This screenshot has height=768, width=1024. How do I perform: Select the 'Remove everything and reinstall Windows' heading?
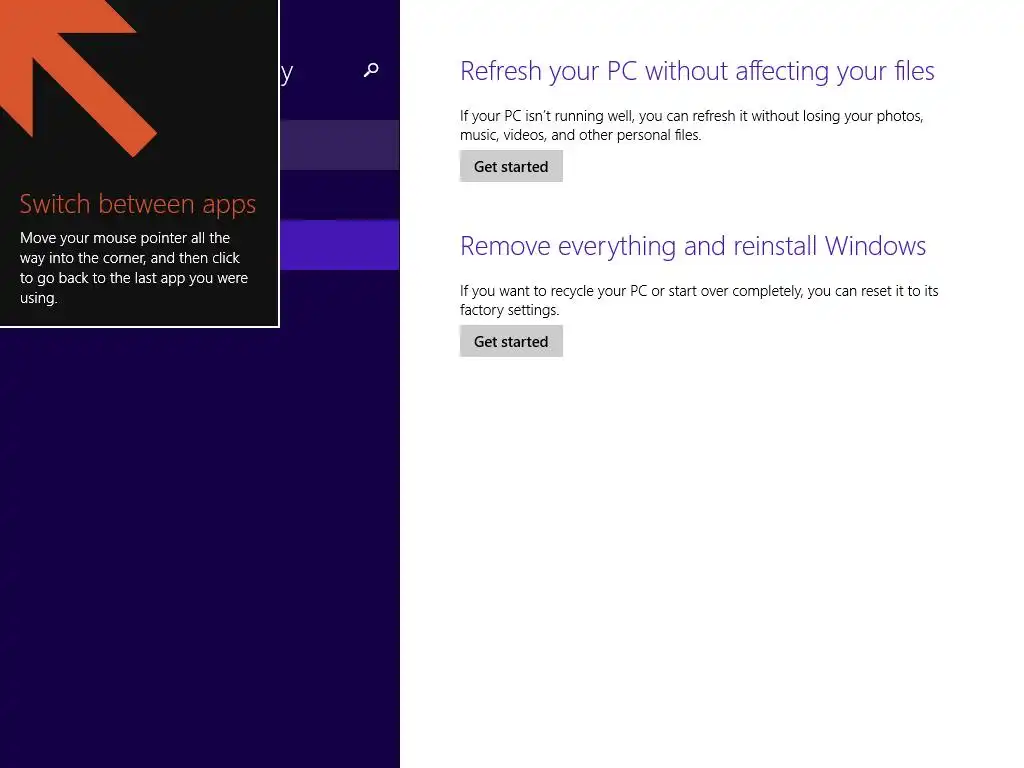pyautogui.click(x=693, y=246)
